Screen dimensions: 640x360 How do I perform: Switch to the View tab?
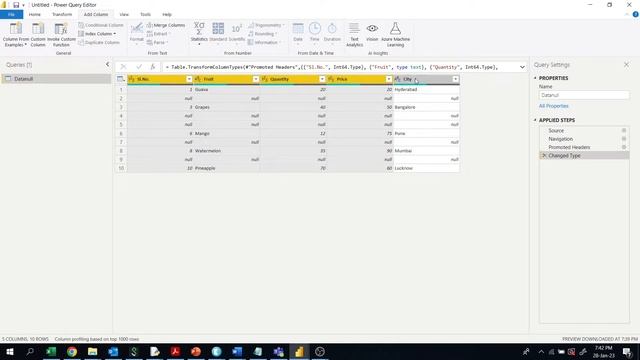[x=124, y=14]
